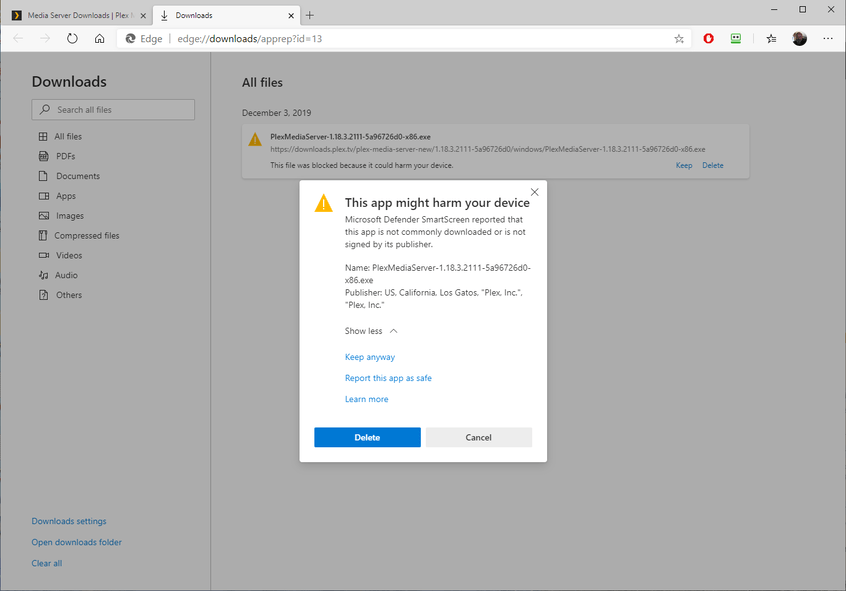
Task: Close the Downloads tab
Action: (x=291, y=16)
